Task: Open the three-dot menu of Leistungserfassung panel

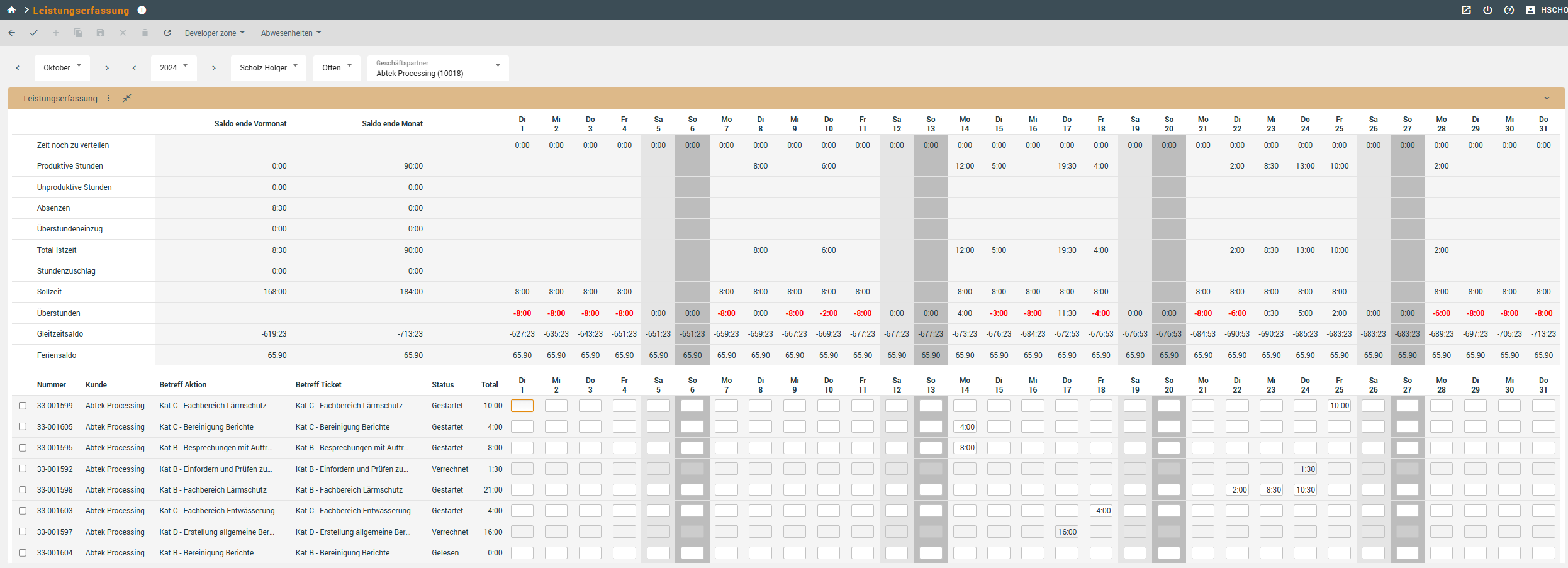Action: pos(109,98)
